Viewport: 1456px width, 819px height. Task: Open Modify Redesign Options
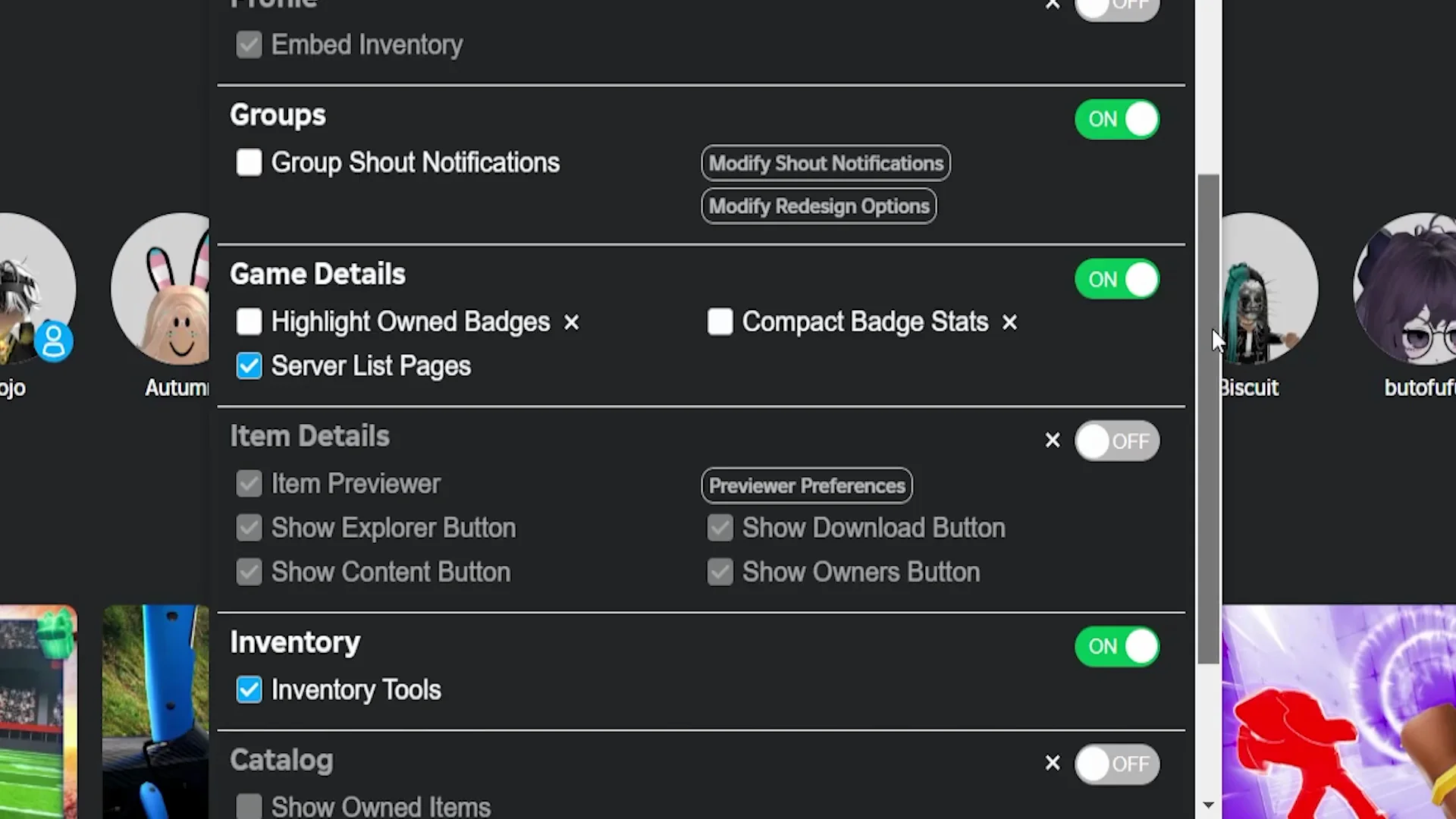coord(819,206)
